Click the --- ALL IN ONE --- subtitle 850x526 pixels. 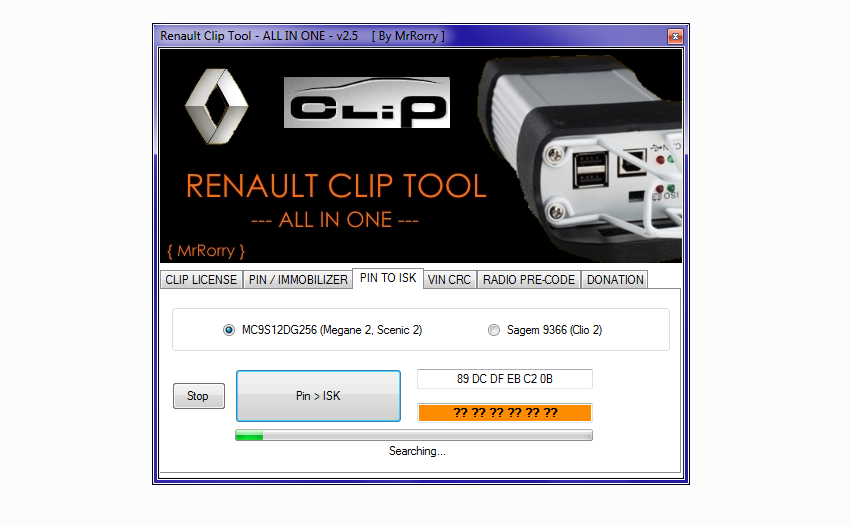pos(335,220)
